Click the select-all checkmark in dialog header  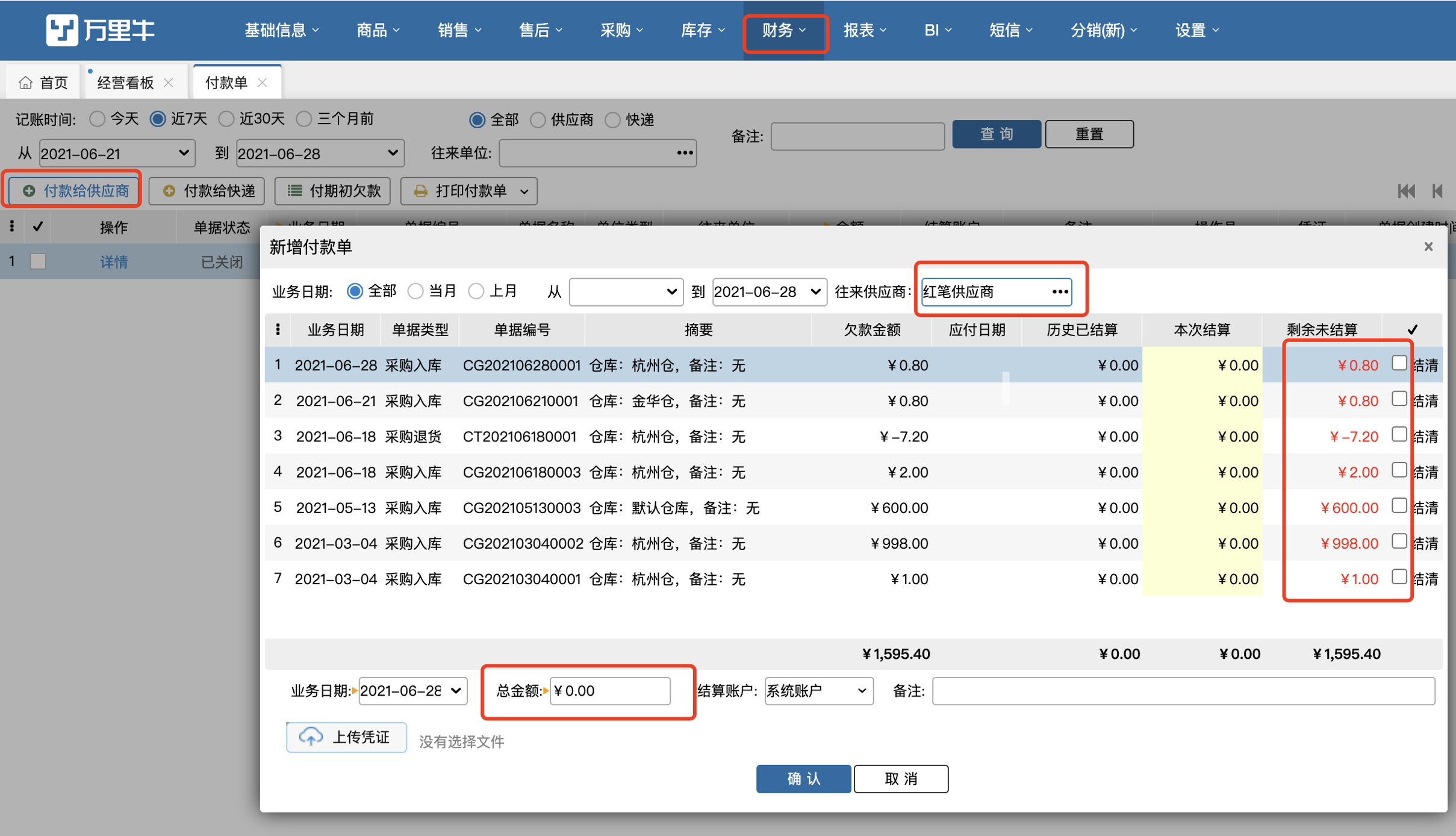pos(1412,329)
